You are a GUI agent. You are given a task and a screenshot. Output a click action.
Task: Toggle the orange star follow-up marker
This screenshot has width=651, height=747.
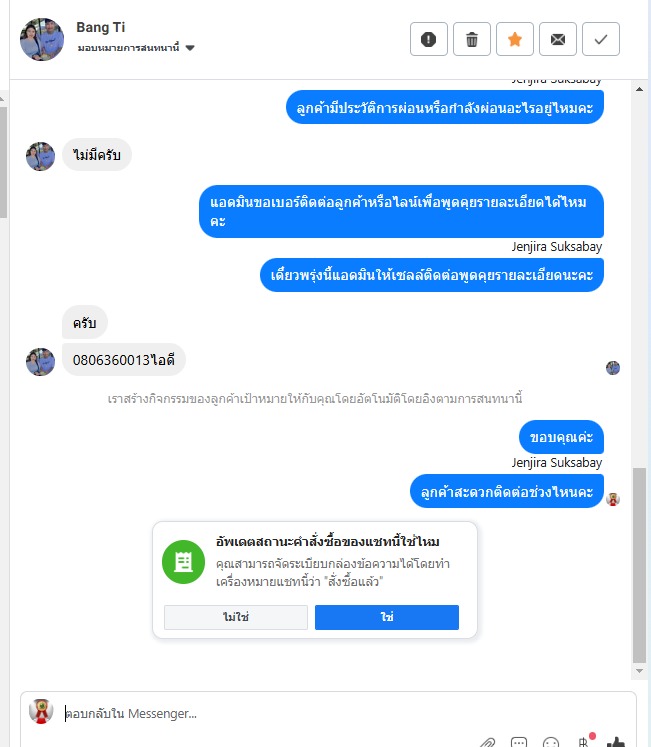pos(515,39)
